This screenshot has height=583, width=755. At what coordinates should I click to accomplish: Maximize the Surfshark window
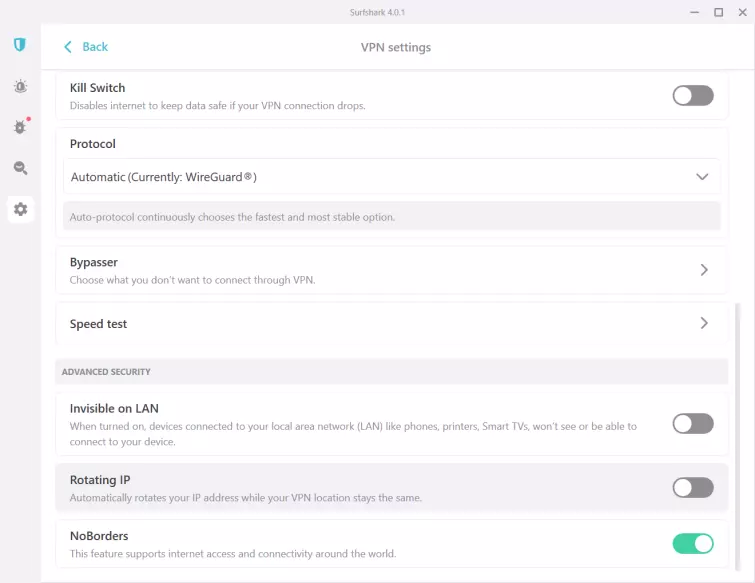coord(718,12)
